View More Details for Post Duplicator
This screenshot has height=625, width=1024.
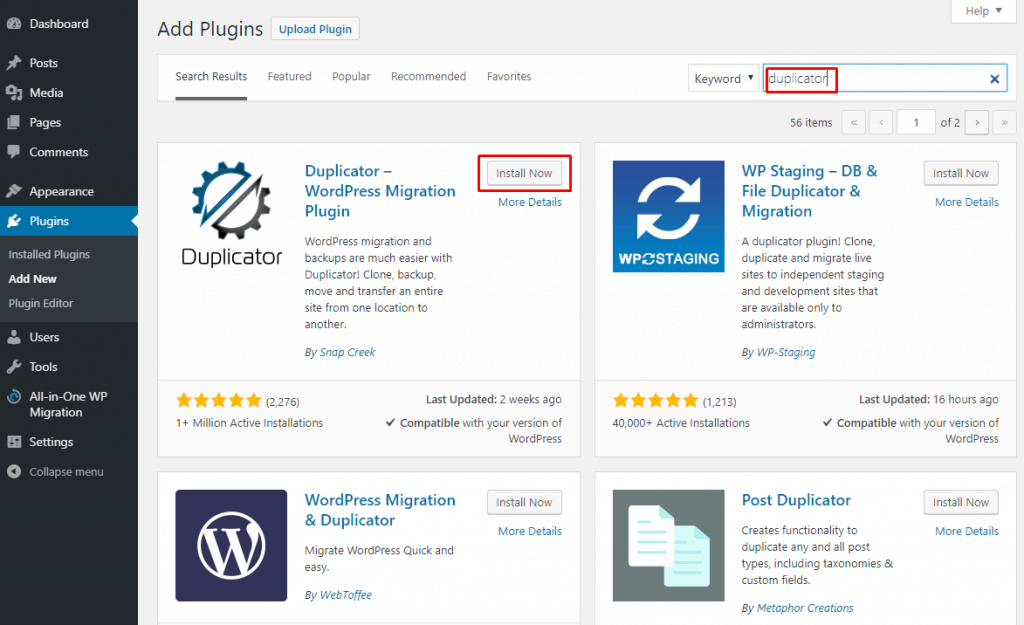967,531
